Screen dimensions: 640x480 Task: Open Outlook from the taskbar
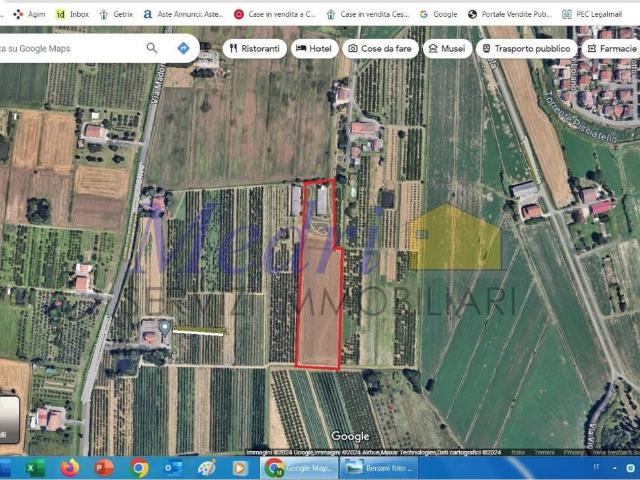(173, 468)
